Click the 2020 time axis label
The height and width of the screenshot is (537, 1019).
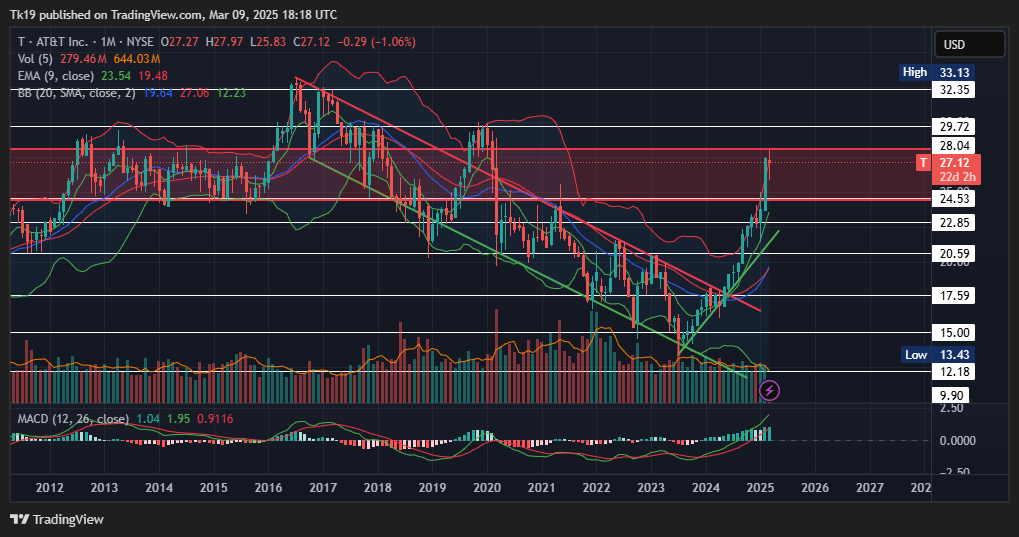coord(487,488)
